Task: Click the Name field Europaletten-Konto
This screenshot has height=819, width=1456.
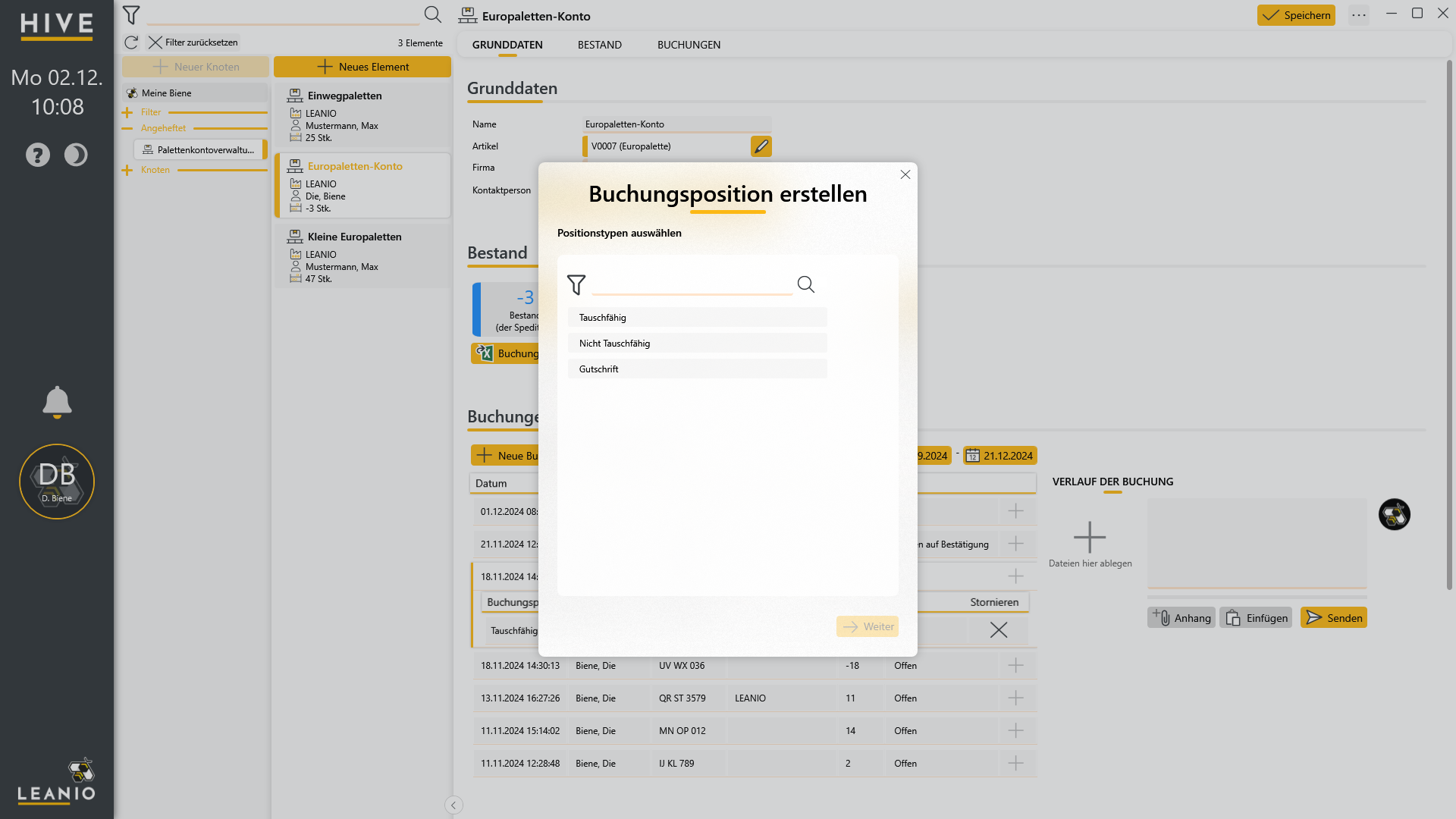Action: 677,124
